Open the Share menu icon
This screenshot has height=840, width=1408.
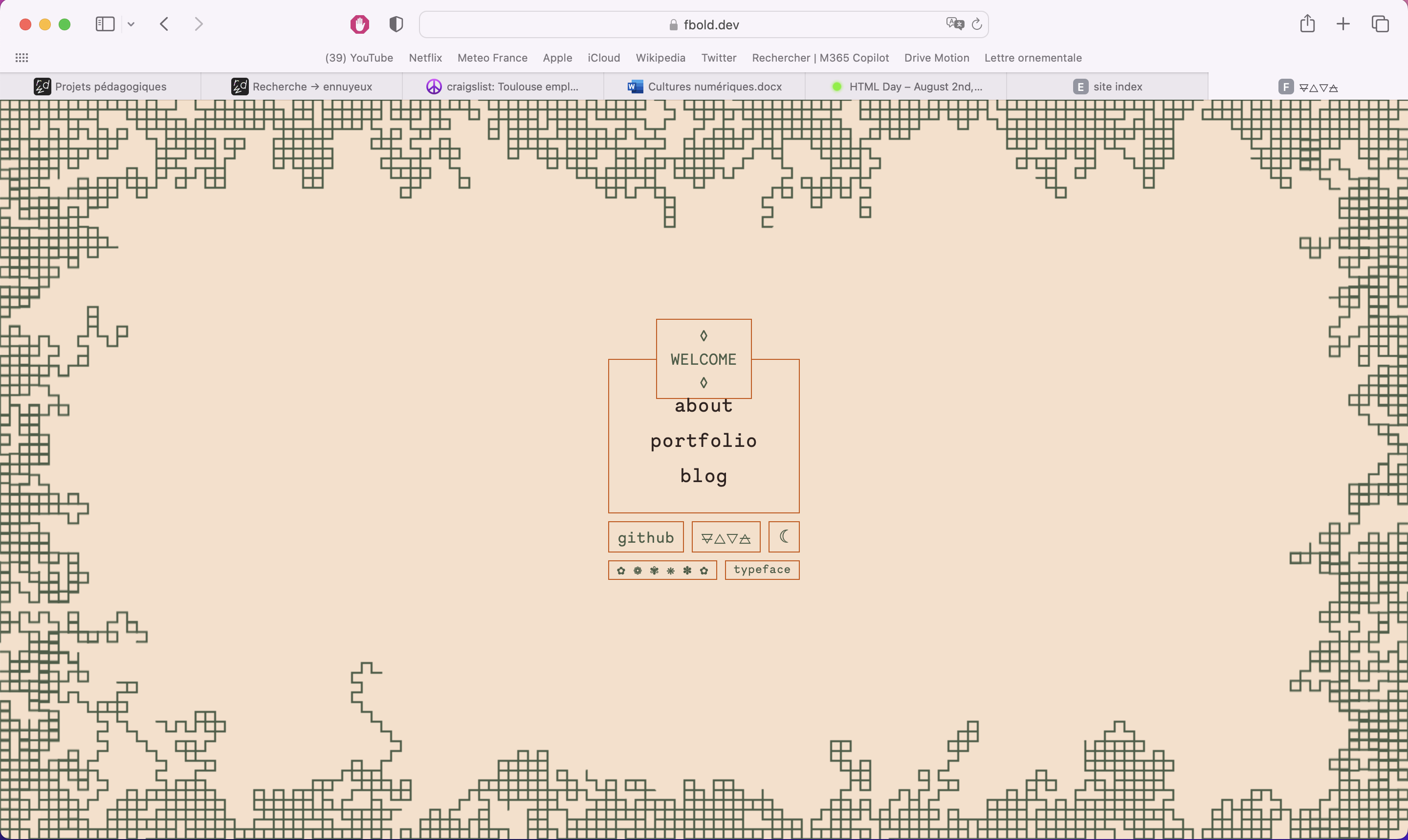coord(1307,24)
